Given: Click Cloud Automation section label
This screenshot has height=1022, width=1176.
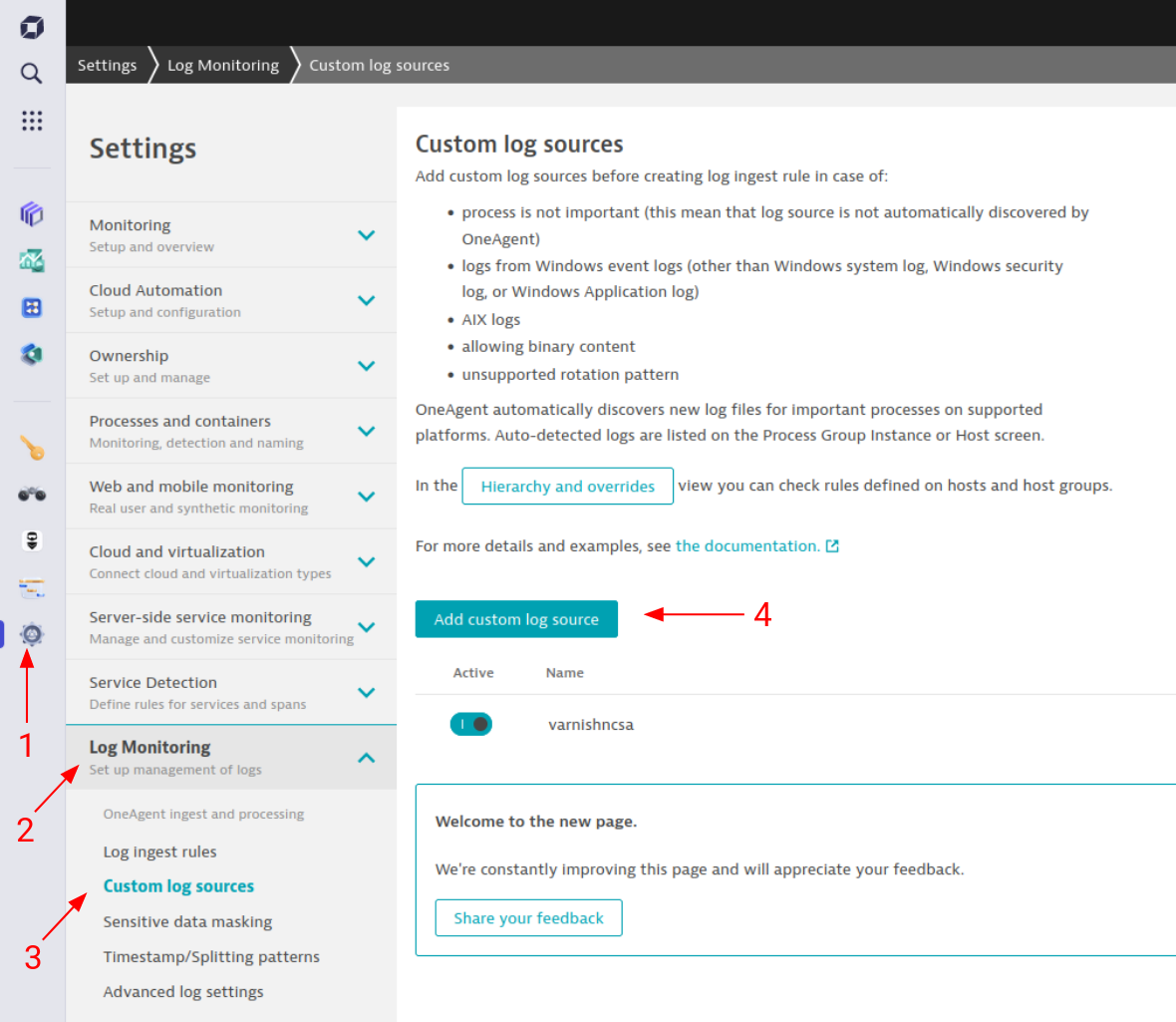Looking at the screenshot, I should coord(165,300).
